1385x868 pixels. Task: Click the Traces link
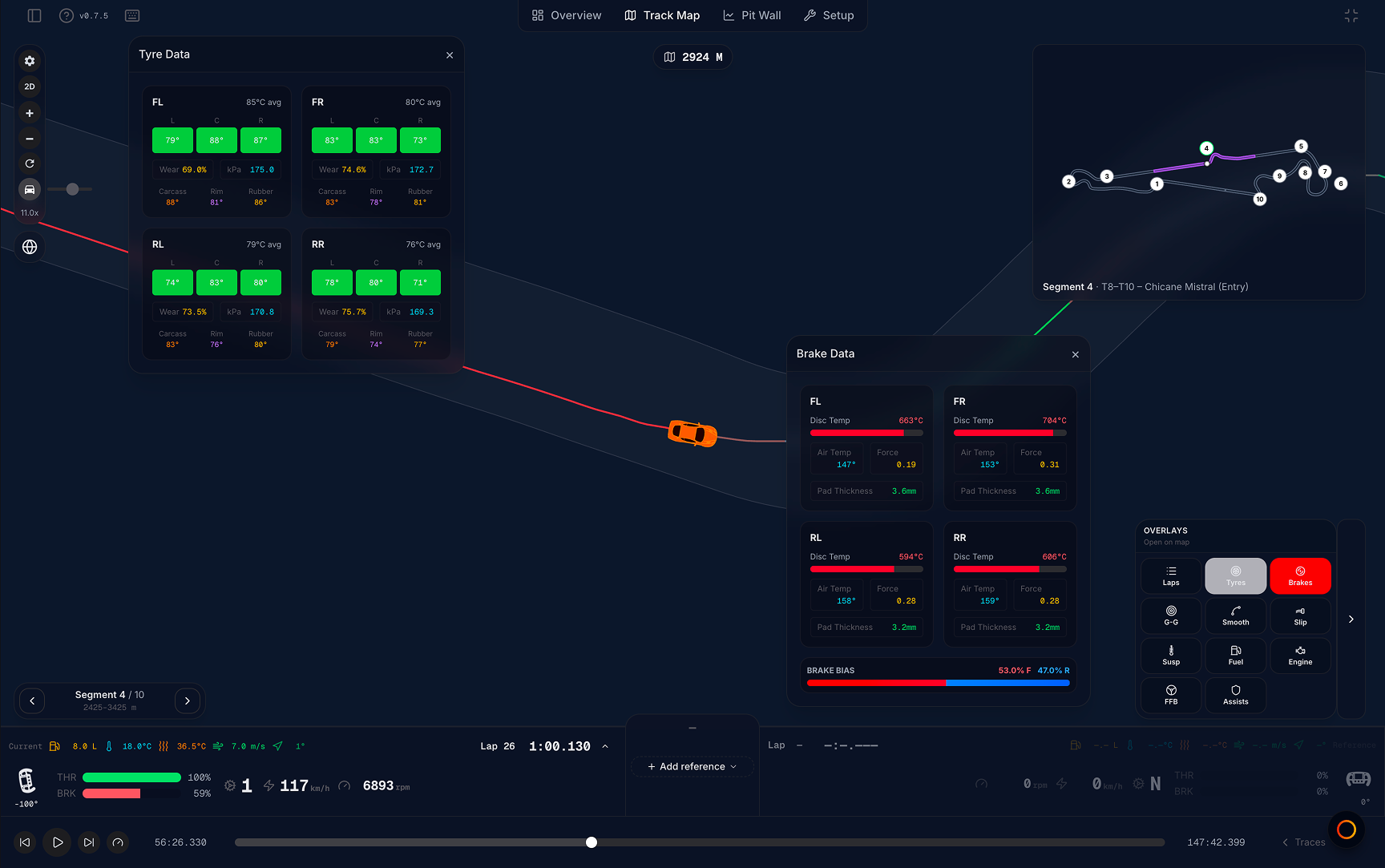tap(1303, 842)
